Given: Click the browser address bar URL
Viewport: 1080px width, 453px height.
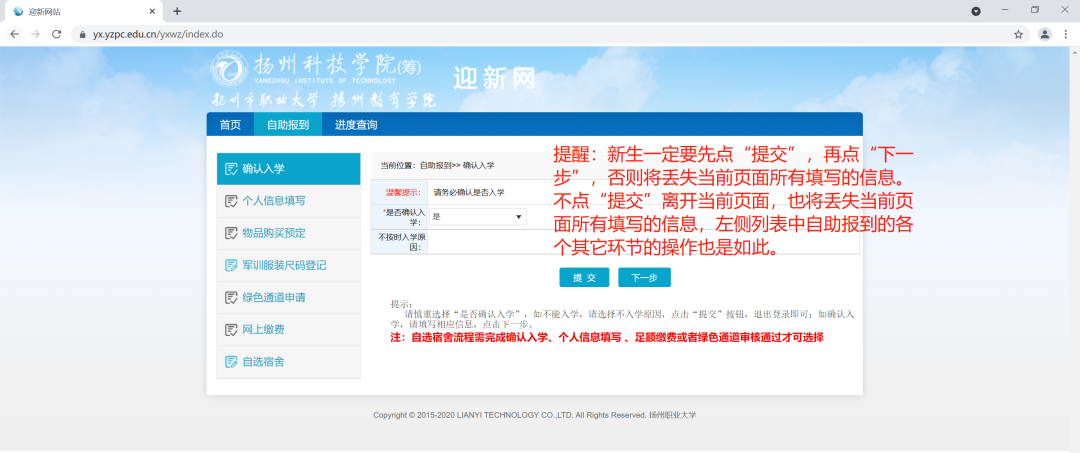Looking at the screenshot, I should [158, 34].
